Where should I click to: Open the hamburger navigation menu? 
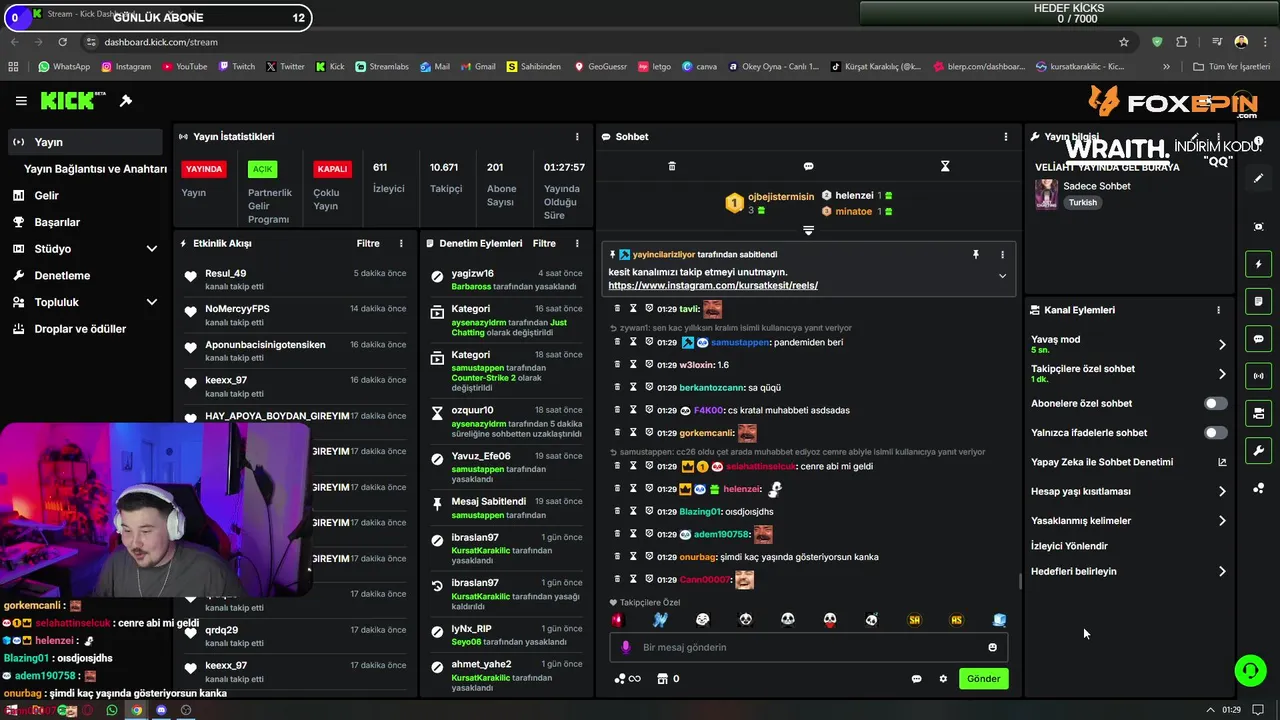tap(21, 101)
